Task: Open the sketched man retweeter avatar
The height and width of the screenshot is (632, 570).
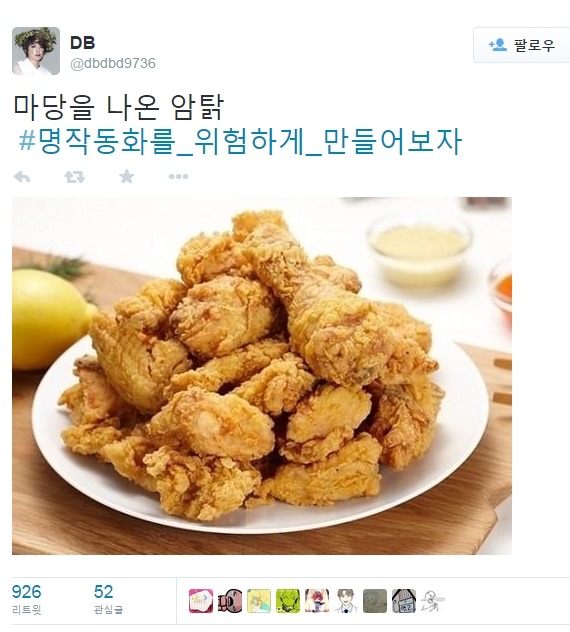Action: (x=346, y=601)
